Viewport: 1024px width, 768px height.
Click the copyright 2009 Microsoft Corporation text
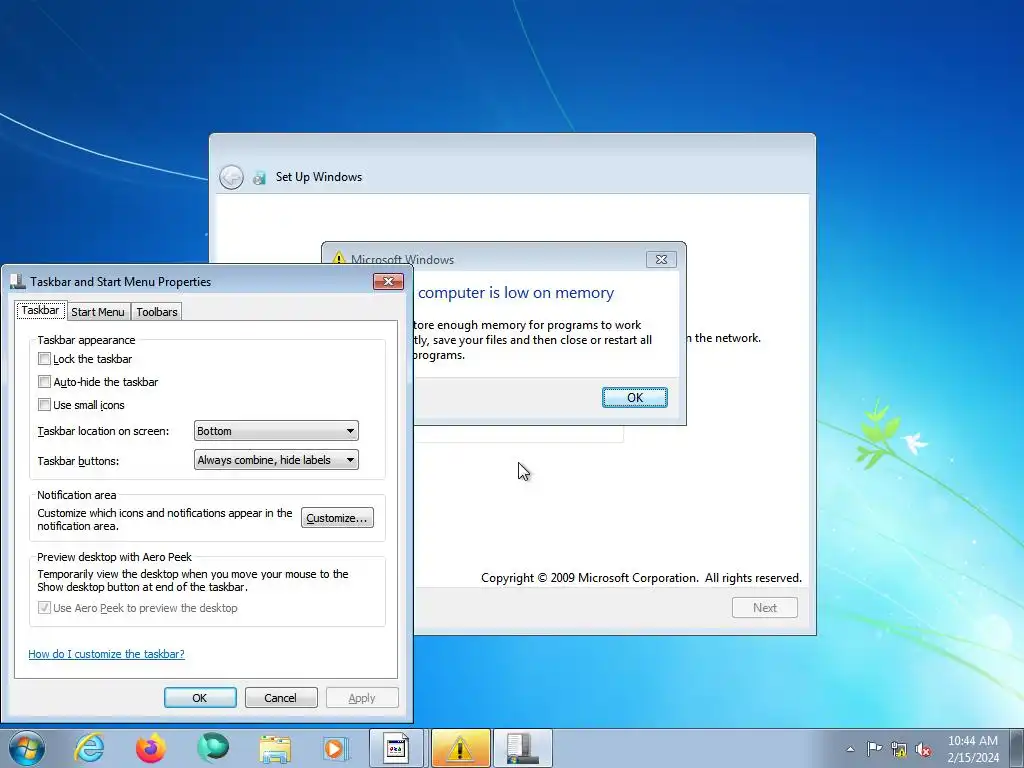tap(641, 578)
